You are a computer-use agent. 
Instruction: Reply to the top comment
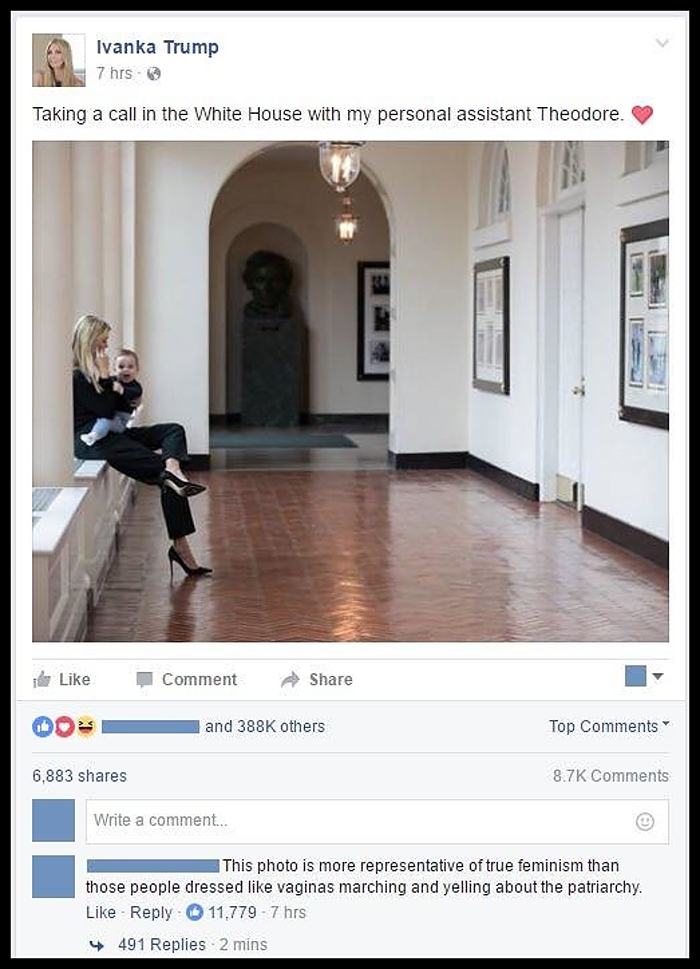coord(151,912)
